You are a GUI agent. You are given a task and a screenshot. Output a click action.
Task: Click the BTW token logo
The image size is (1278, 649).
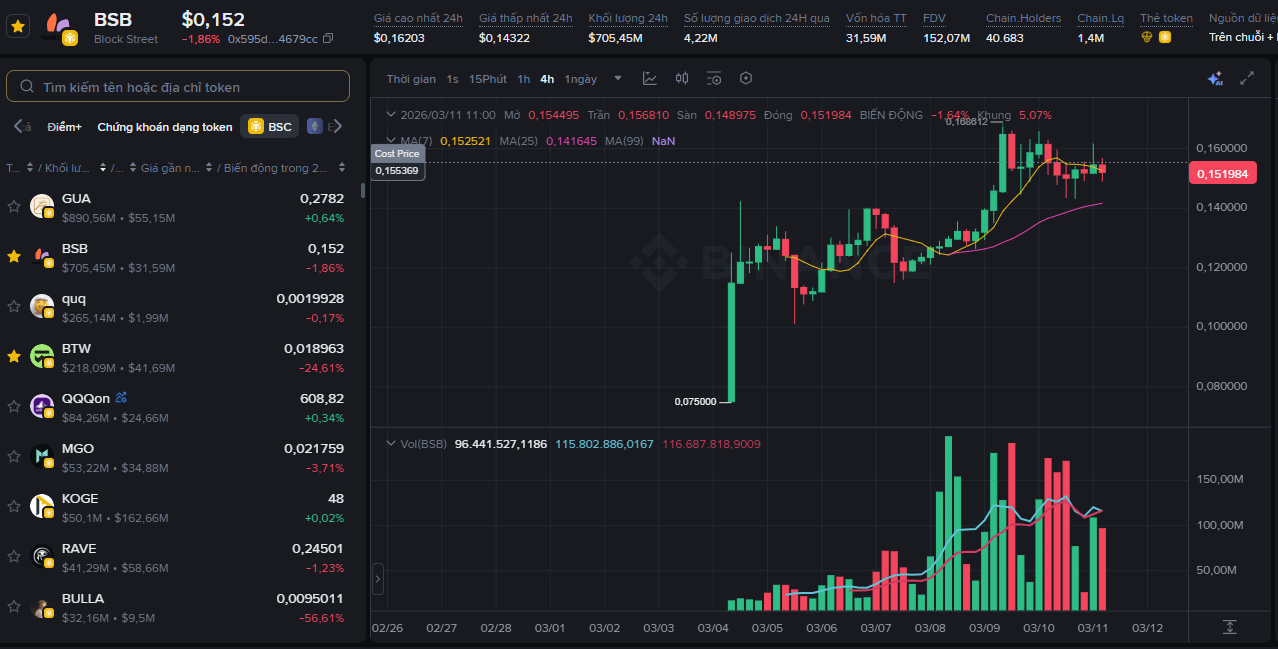tap(41, 357)
